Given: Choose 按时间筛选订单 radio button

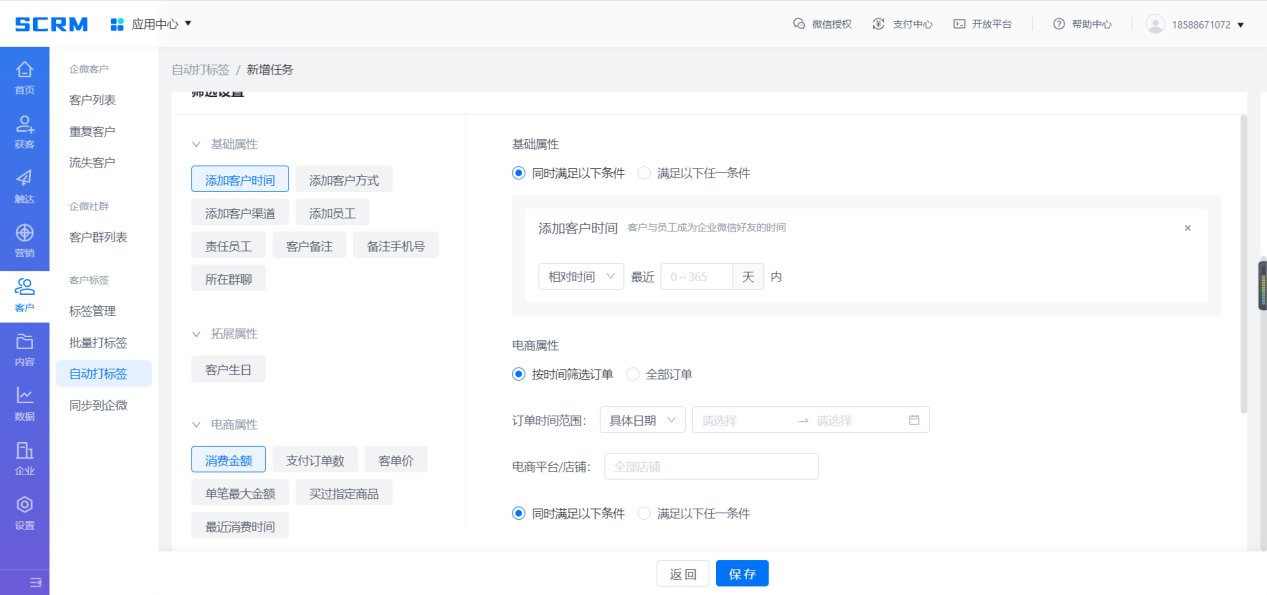Looking at the screenshot, I should (x=519, y=374).
